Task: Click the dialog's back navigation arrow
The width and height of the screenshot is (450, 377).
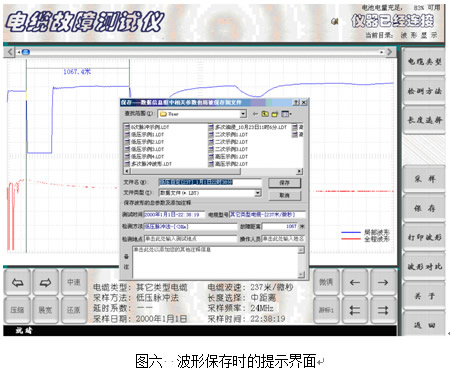Action: click(x=255, y=114)
